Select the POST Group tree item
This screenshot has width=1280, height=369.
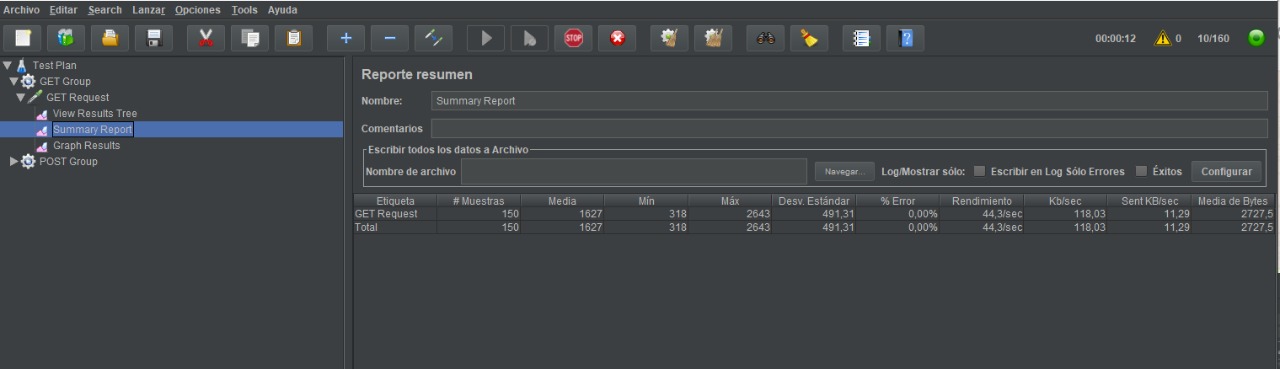[68, 161]
